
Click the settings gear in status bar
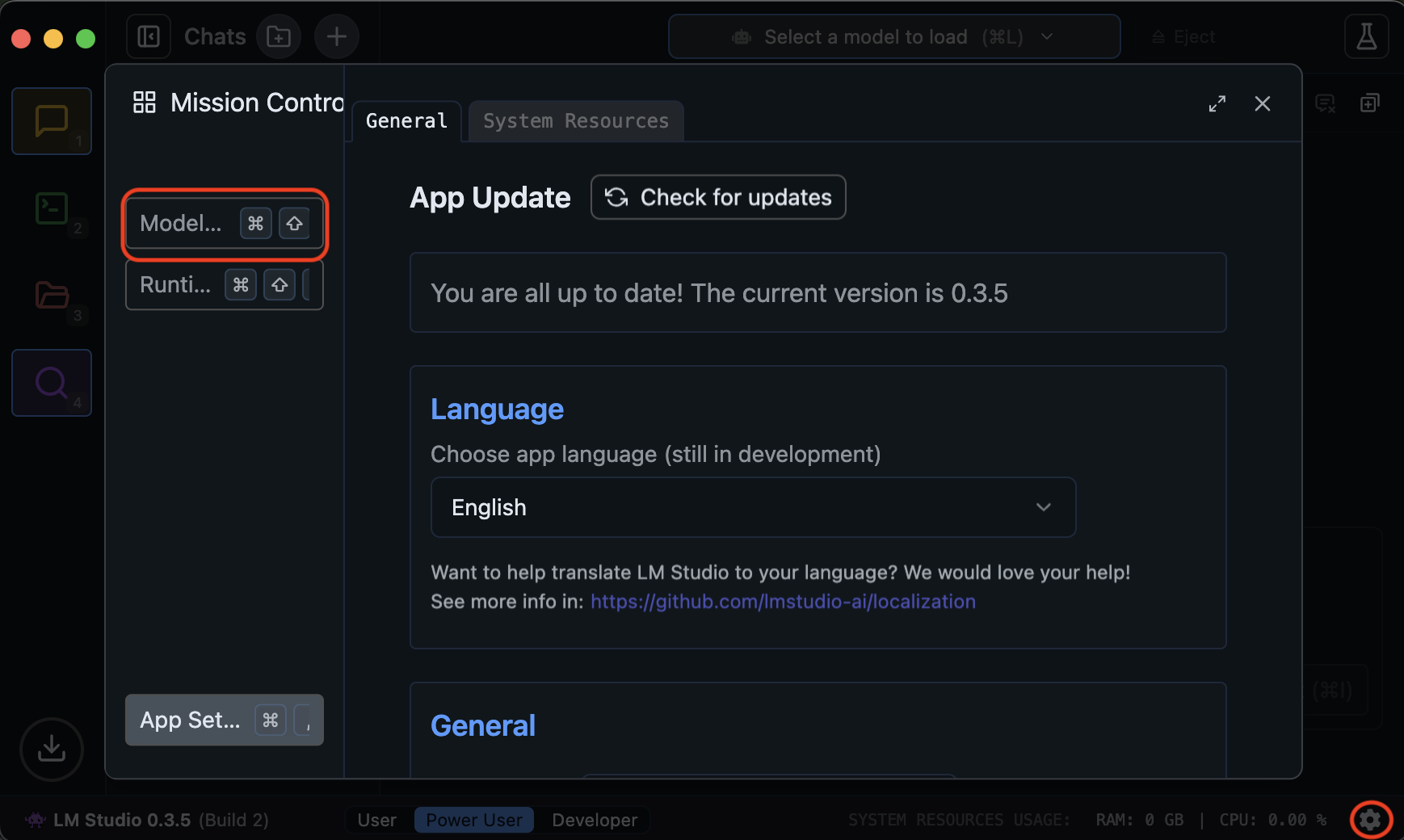point(1370,820)
